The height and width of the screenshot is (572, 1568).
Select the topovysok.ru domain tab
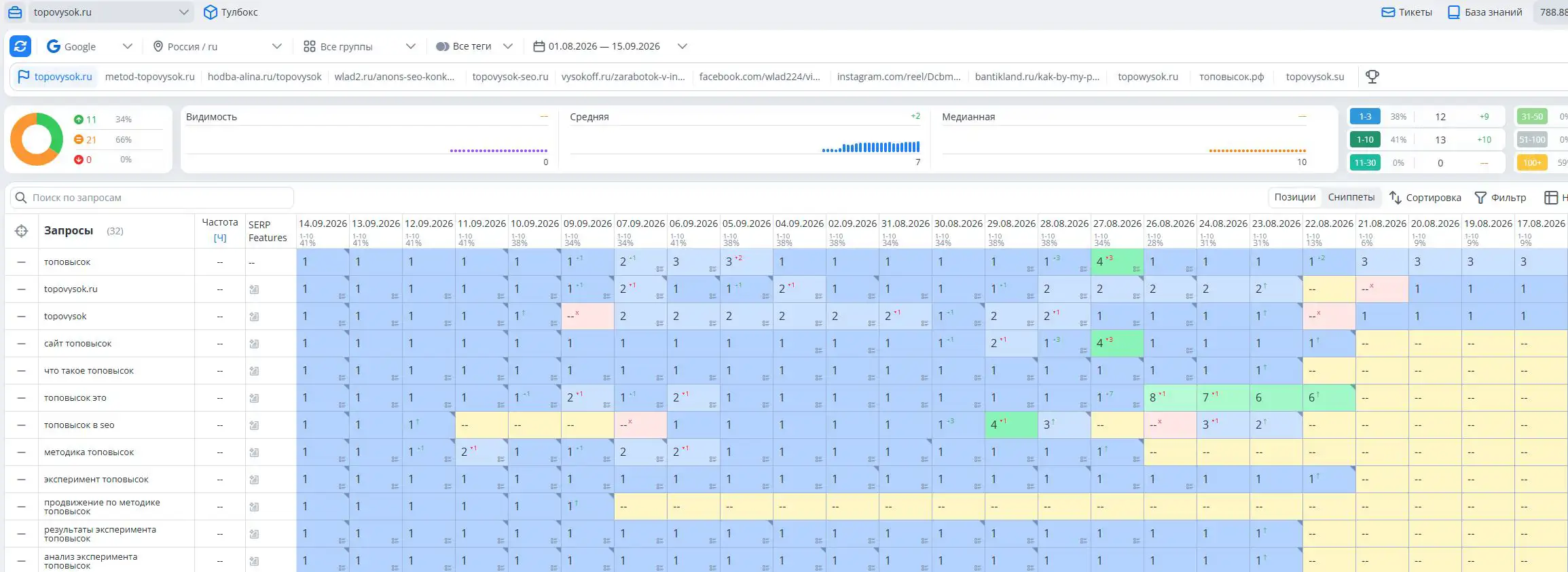55,77
